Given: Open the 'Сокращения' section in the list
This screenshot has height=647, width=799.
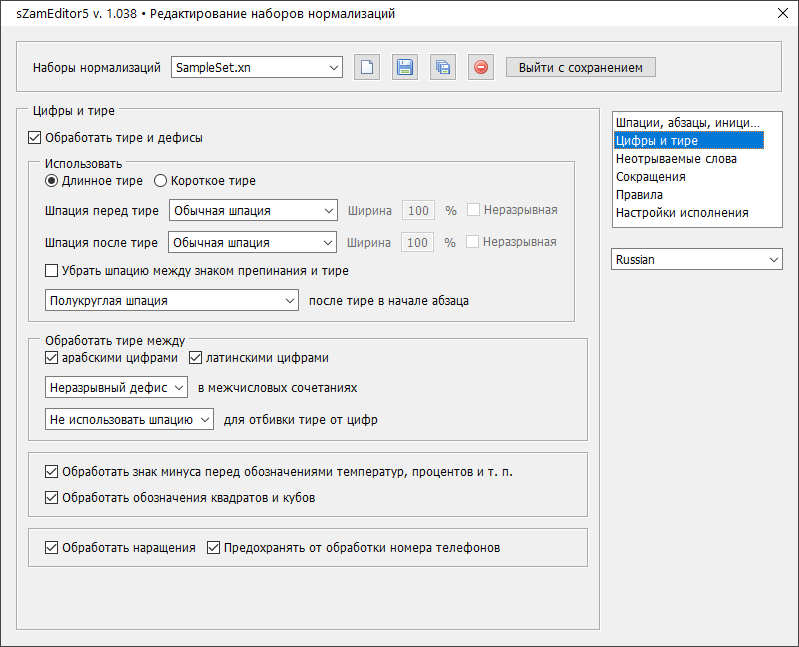Looking at the screenshot, I should click(x=650, y=177).
